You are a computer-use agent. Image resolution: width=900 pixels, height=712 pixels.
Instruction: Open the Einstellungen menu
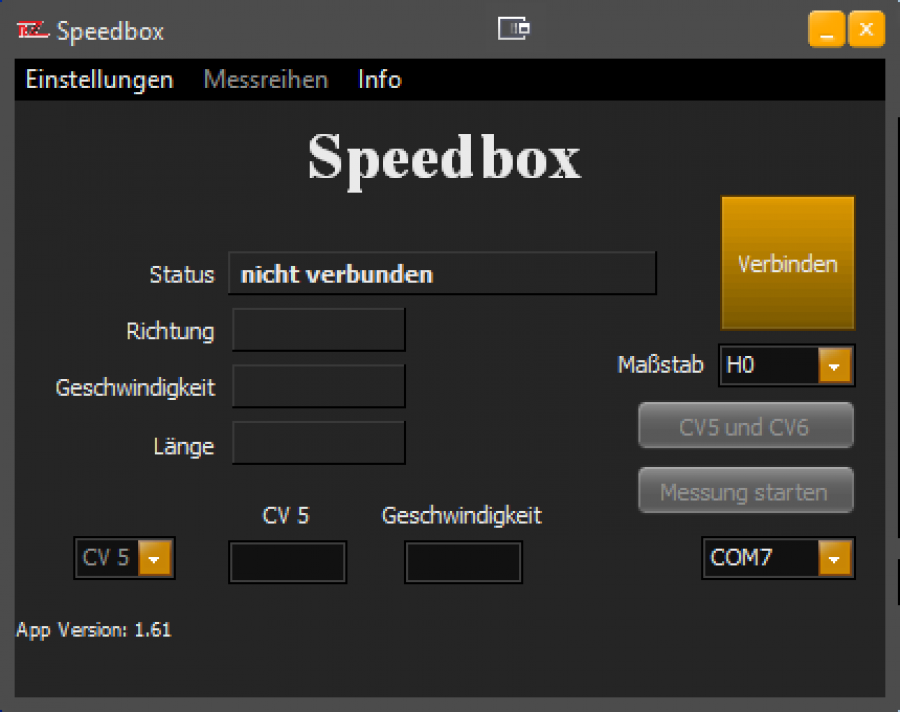pos(99,79)
